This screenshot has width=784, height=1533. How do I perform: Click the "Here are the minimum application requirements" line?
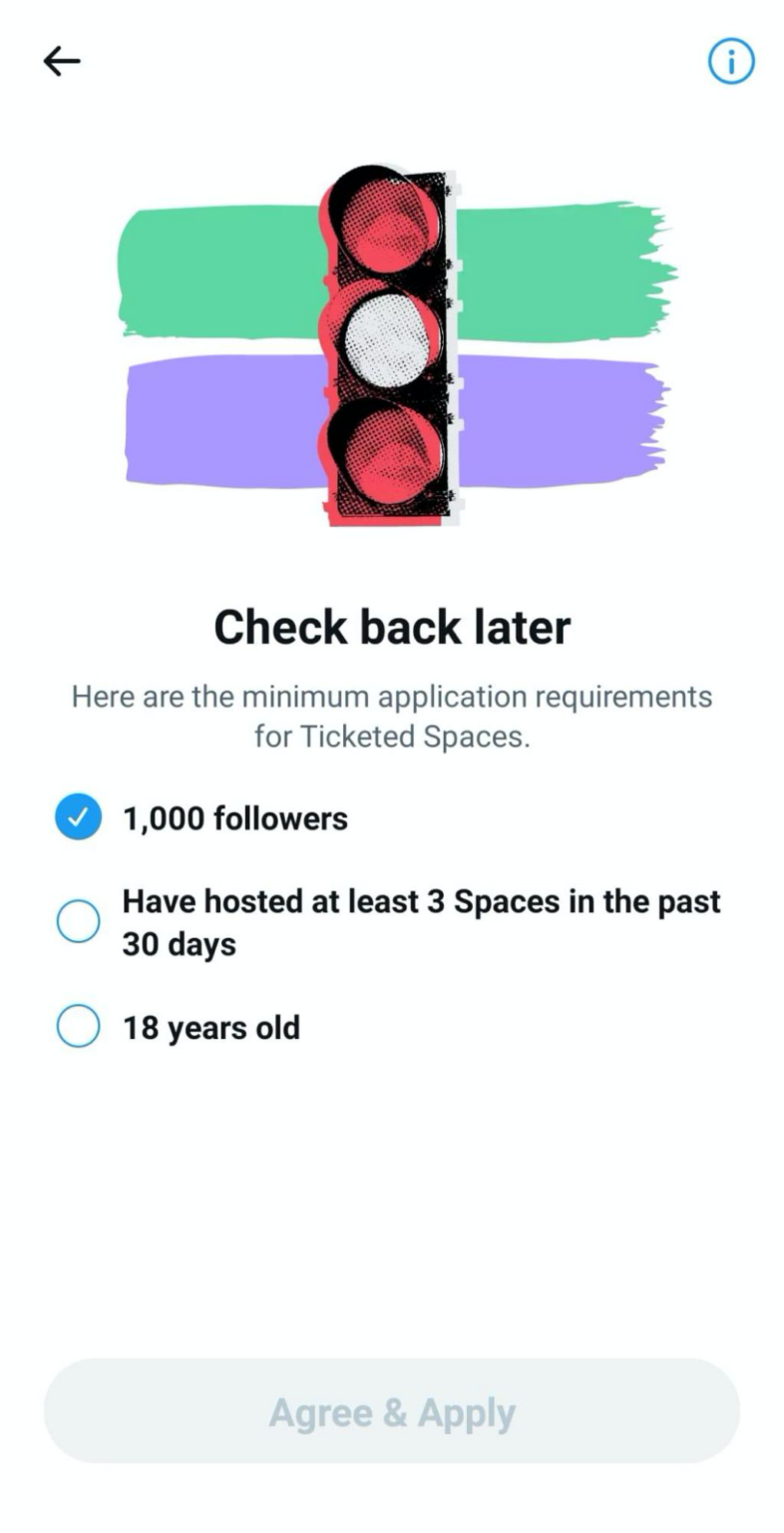click(392, 696)
